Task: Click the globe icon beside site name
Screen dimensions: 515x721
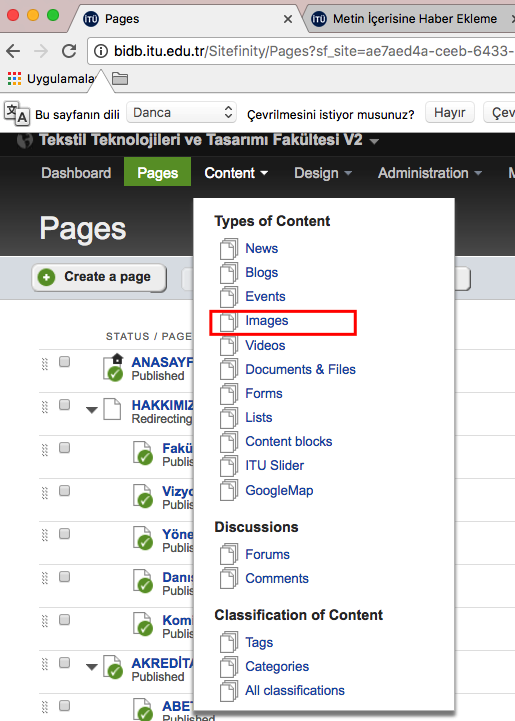Action: pyautogui.click(x=25, y=141)
